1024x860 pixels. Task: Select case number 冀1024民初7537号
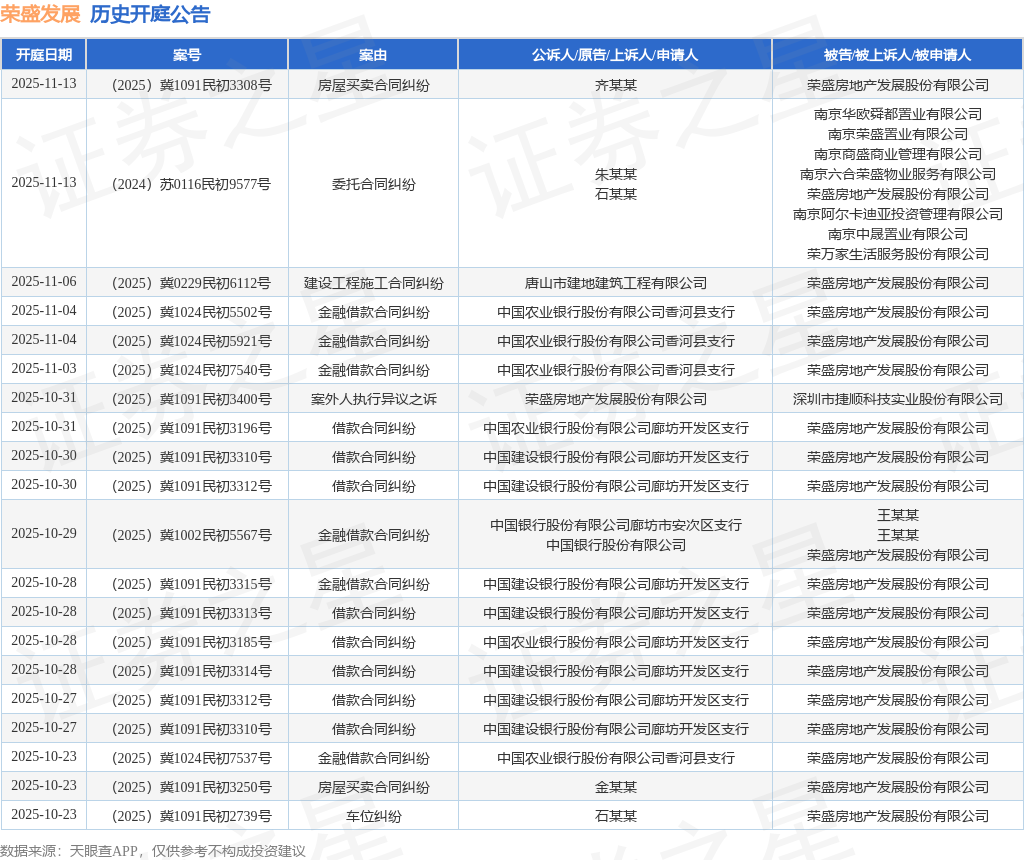coord(191,757)
